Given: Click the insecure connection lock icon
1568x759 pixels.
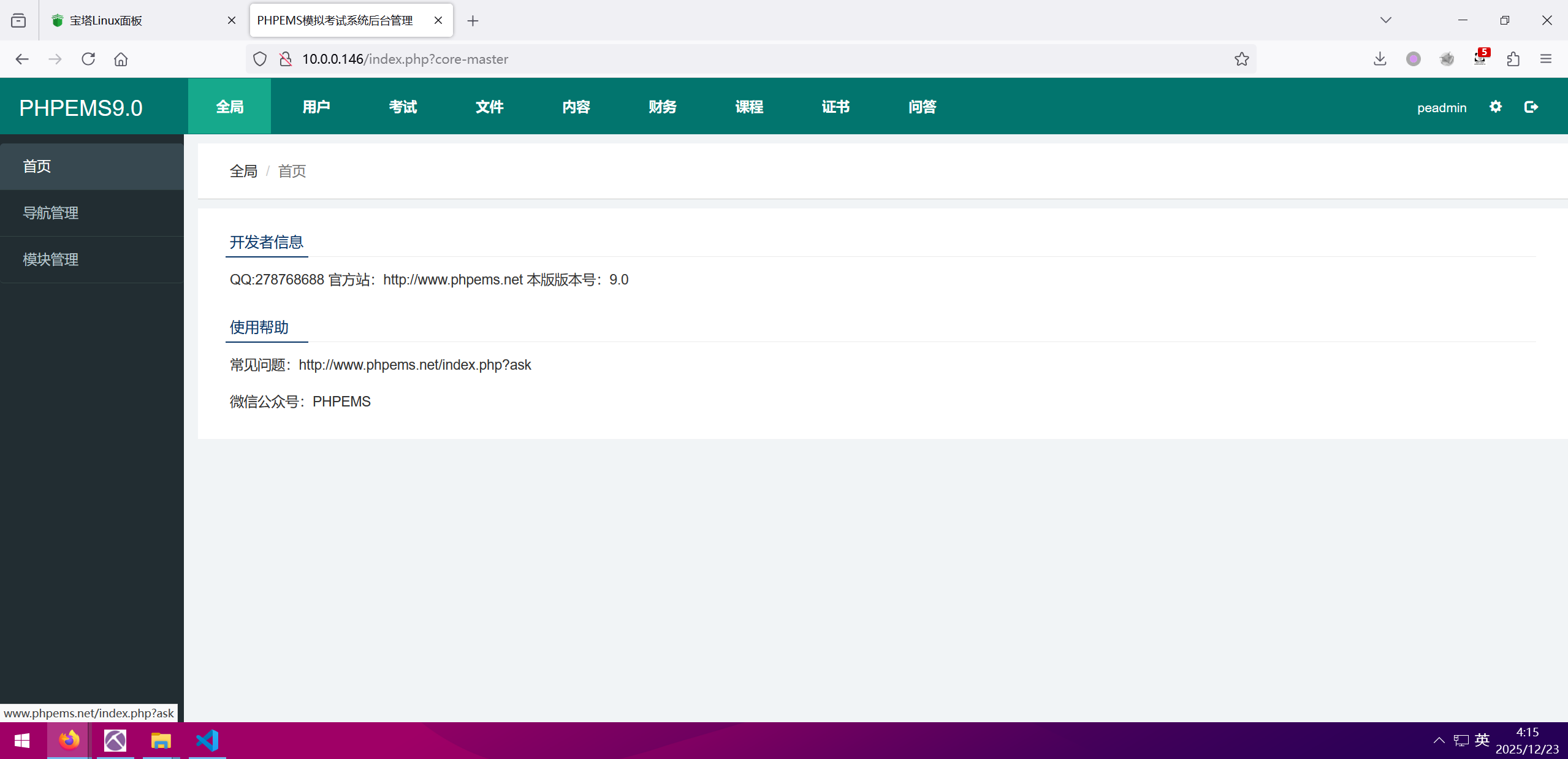Looking at the screenshot, I should (x=286, y=59).
